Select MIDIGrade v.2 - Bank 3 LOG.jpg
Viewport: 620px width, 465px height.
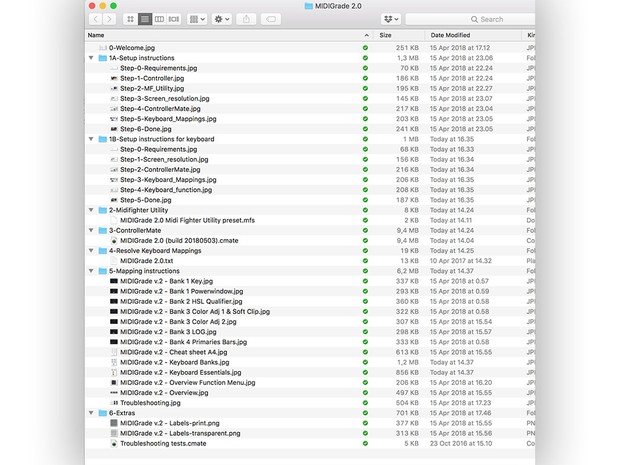click(x=168, y=332)
